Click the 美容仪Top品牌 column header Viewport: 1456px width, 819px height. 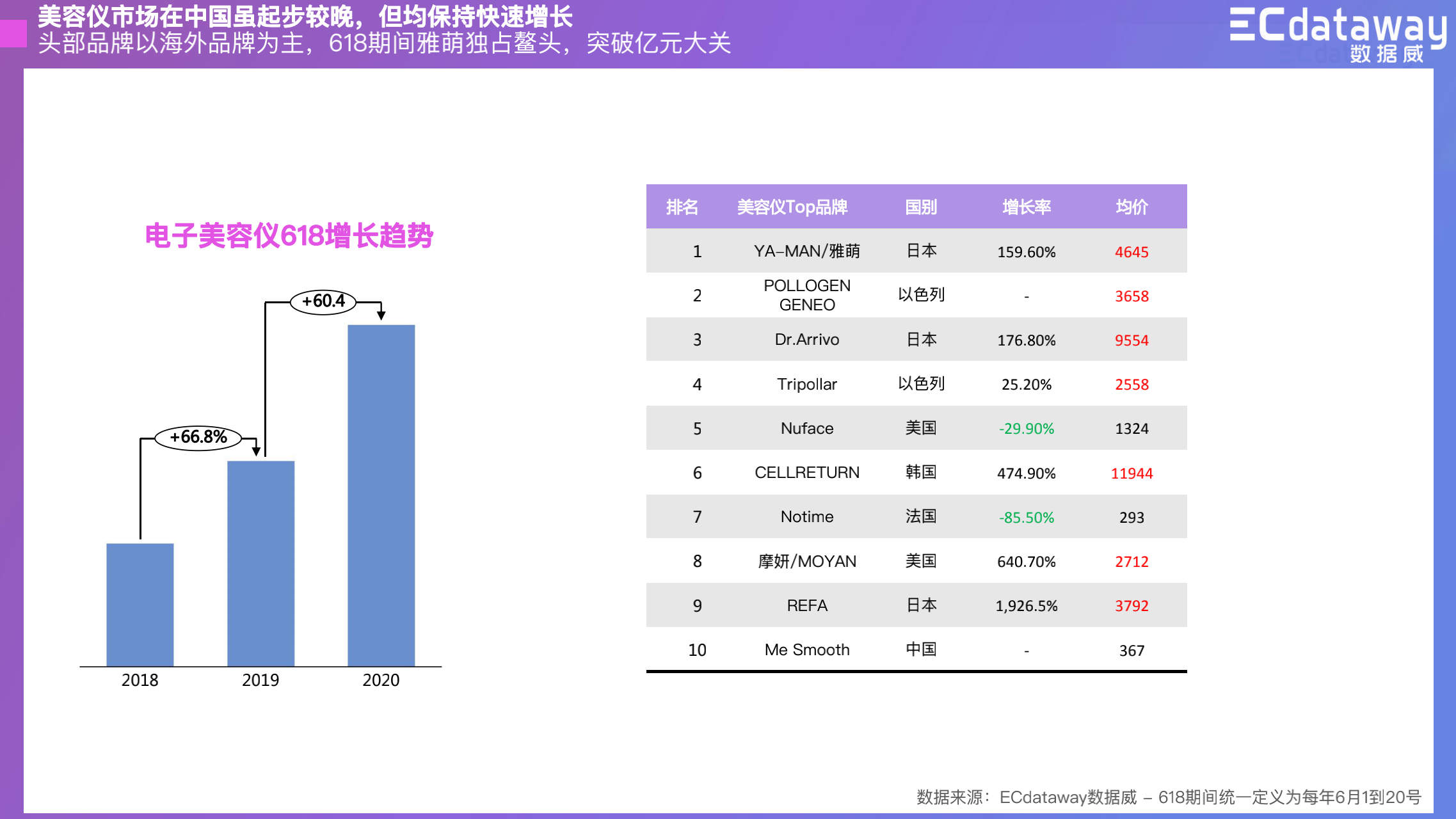792,207
